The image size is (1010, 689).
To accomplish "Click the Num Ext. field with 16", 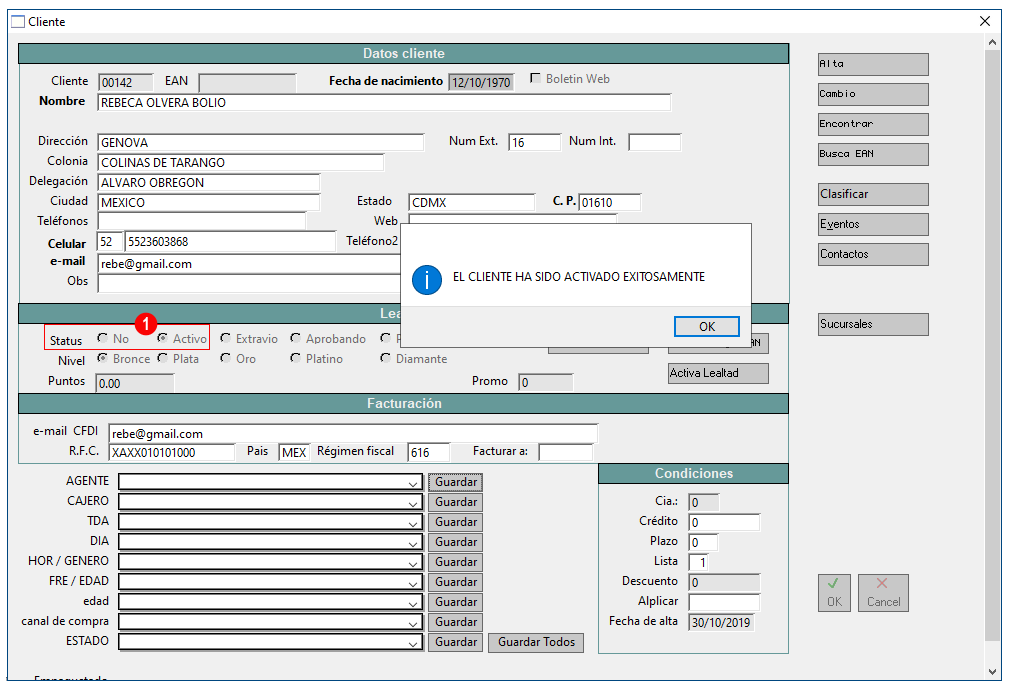I will pos(535,142).
